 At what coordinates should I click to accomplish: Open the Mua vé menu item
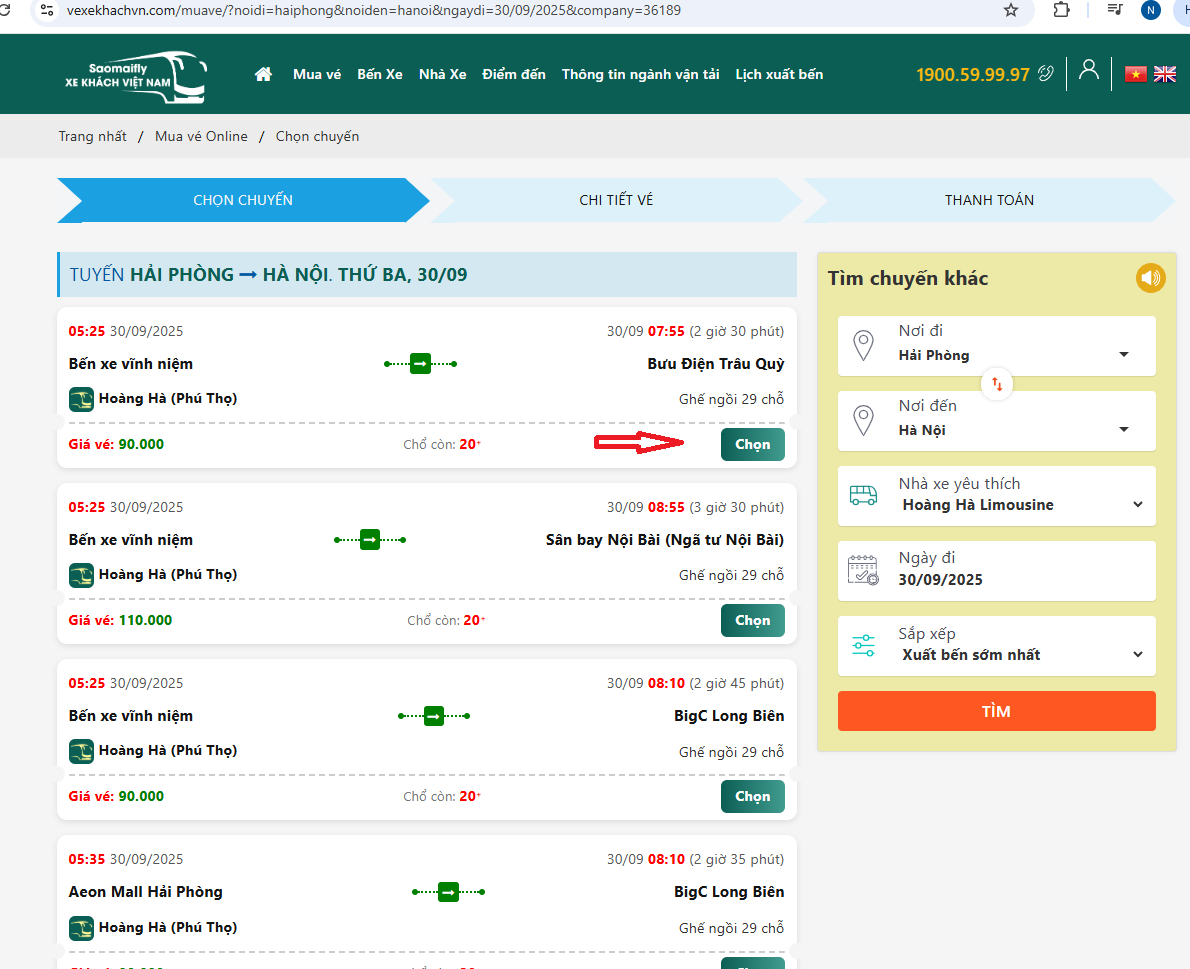coord(317,74)
